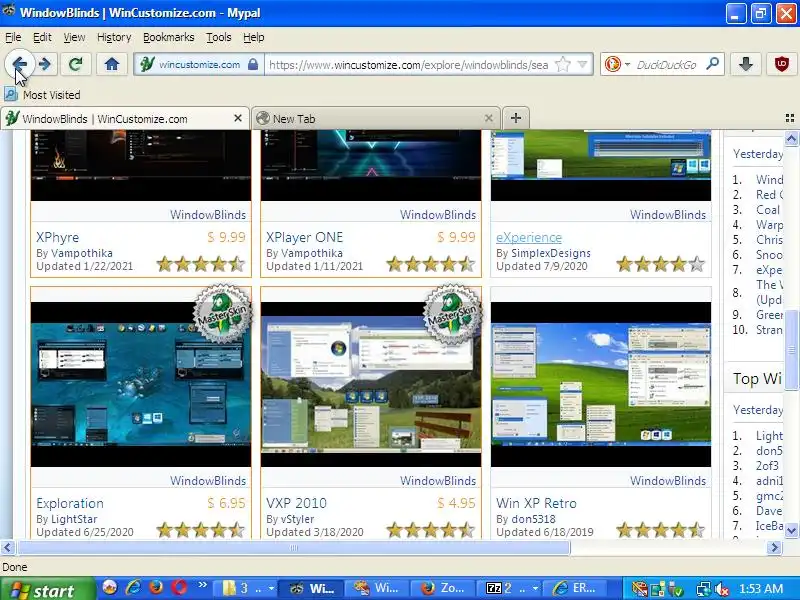This screenshot has height=600, width=800.
Task: Open the Win XP Retro skin link
Action: (x=536, y=503)
